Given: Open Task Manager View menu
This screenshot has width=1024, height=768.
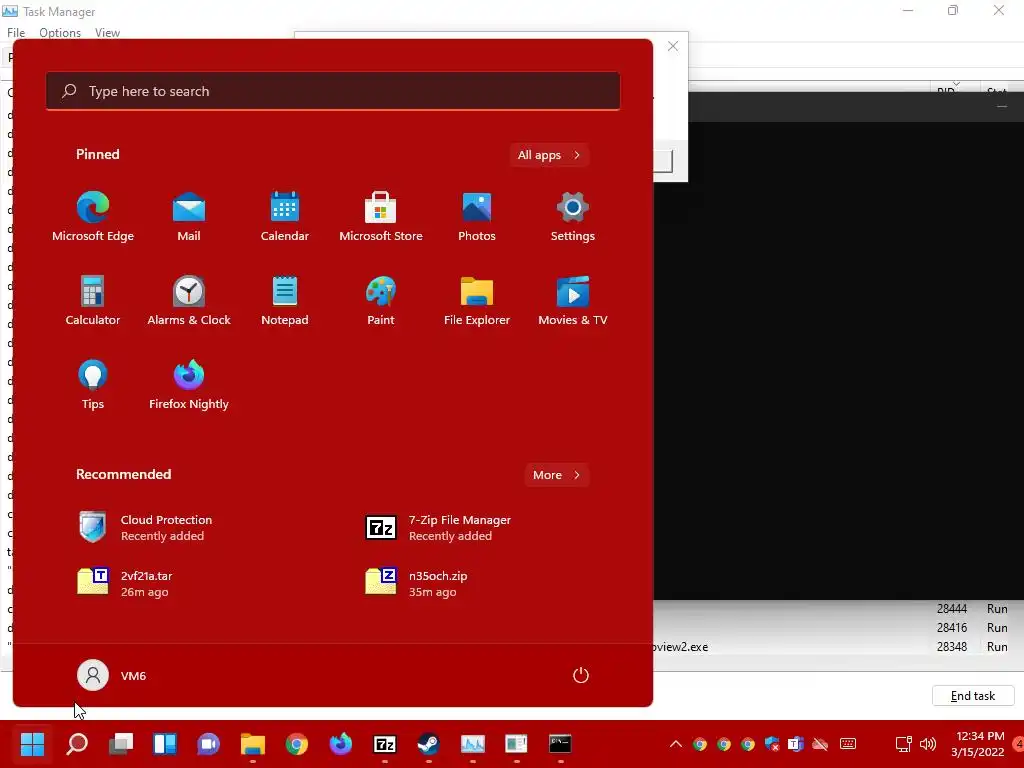Looking at the screenshot, I should pyautogui.click(x=107, y=33).
